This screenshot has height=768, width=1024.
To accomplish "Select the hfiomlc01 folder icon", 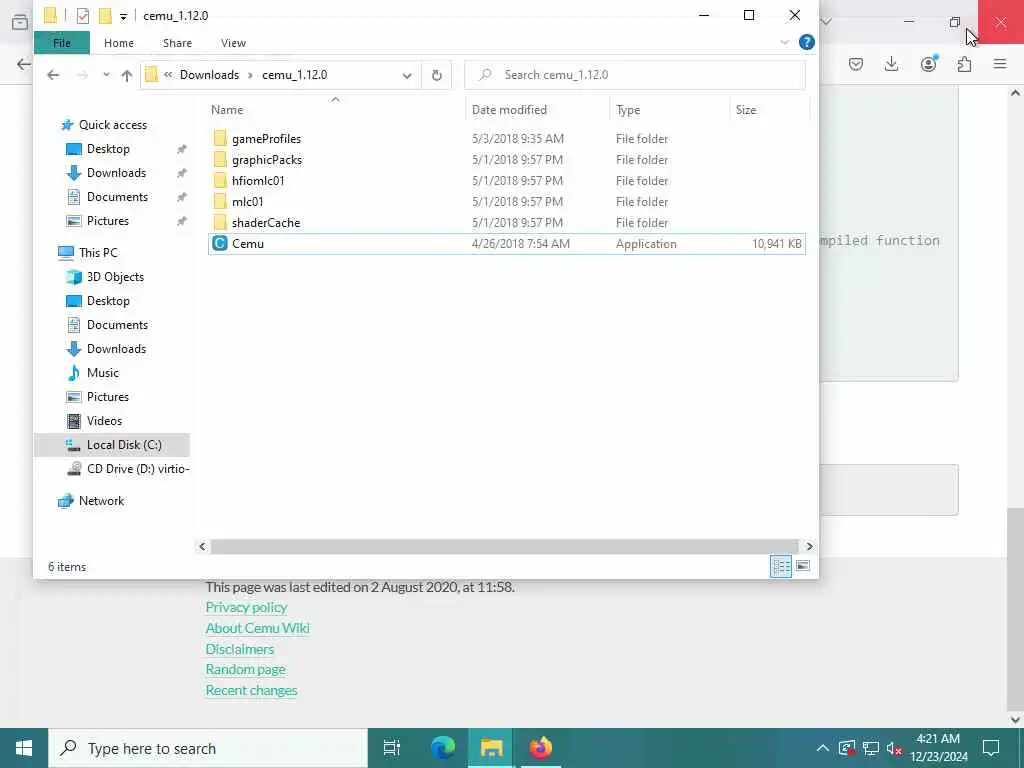I will tap(220, 180).
